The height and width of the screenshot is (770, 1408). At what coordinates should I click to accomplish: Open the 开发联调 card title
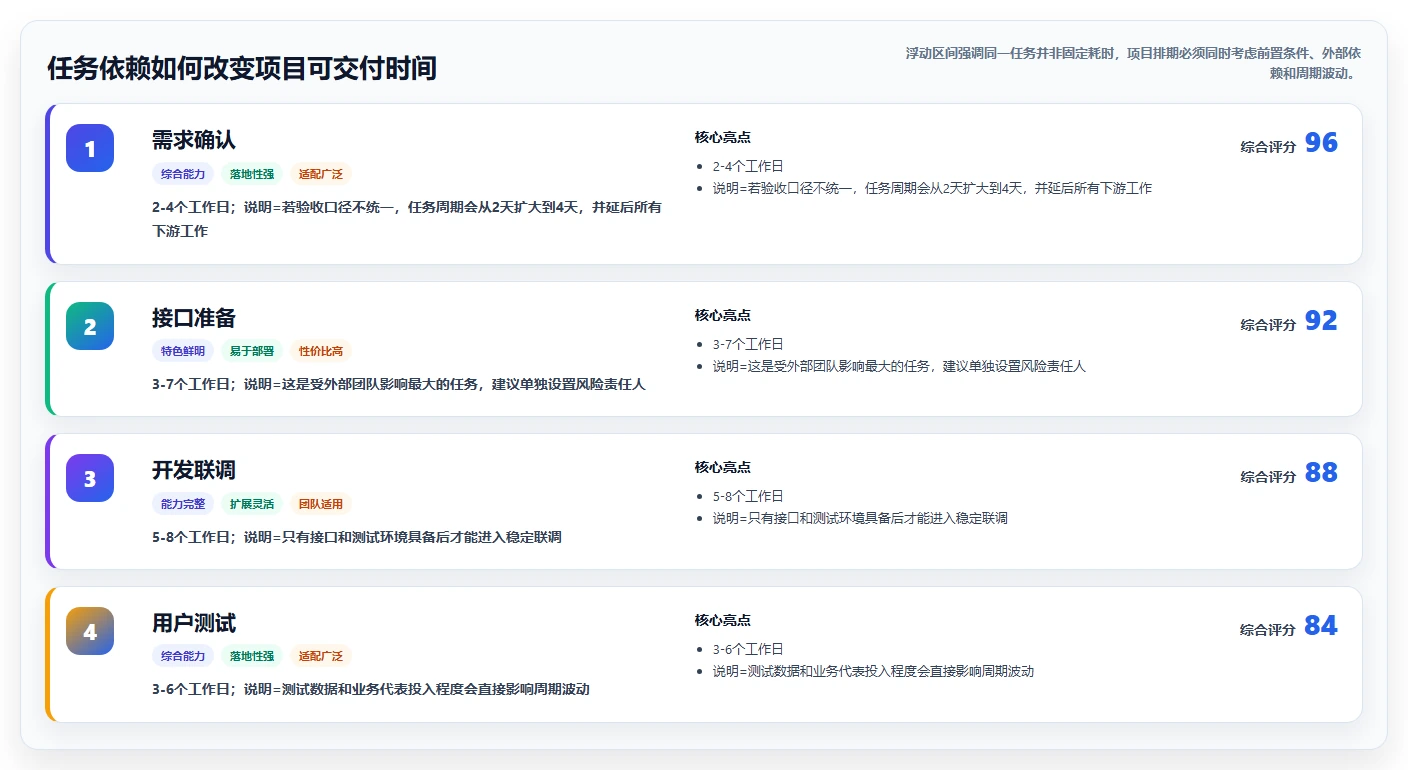pyautogui.click(x=194, y=470)
